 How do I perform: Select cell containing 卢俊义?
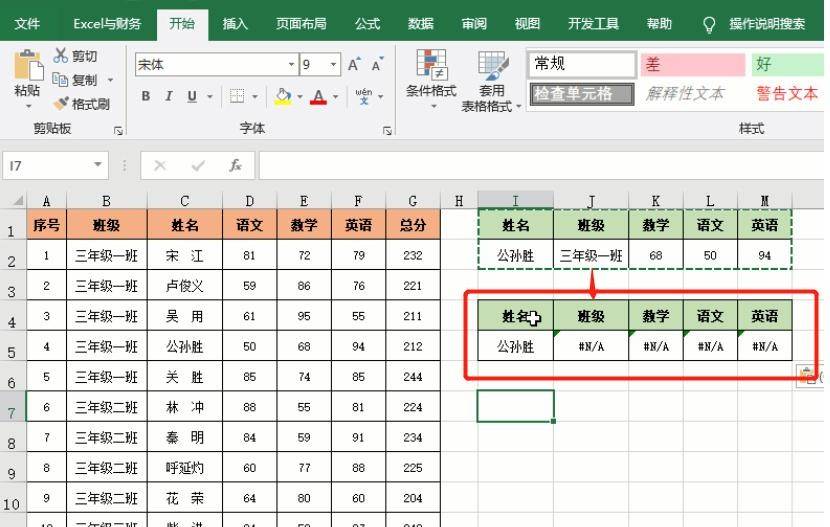point(185,286)
